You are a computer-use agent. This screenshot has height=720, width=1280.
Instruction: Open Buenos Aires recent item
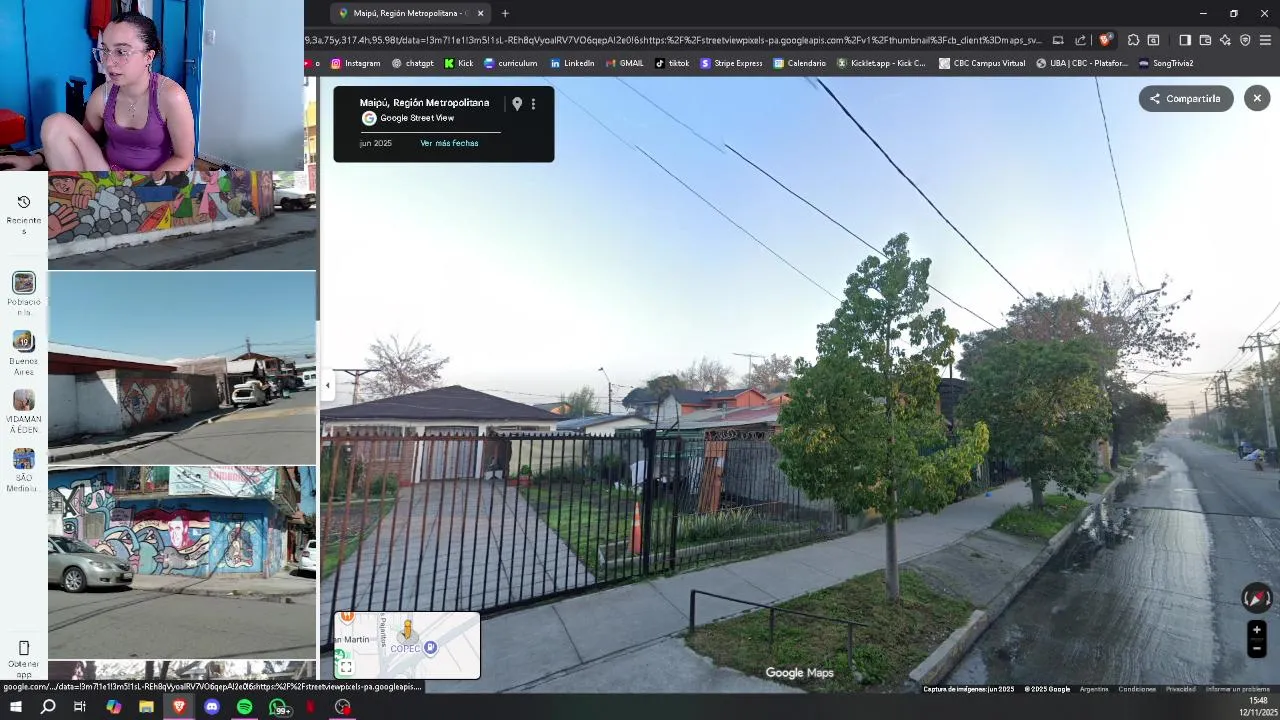24,353
